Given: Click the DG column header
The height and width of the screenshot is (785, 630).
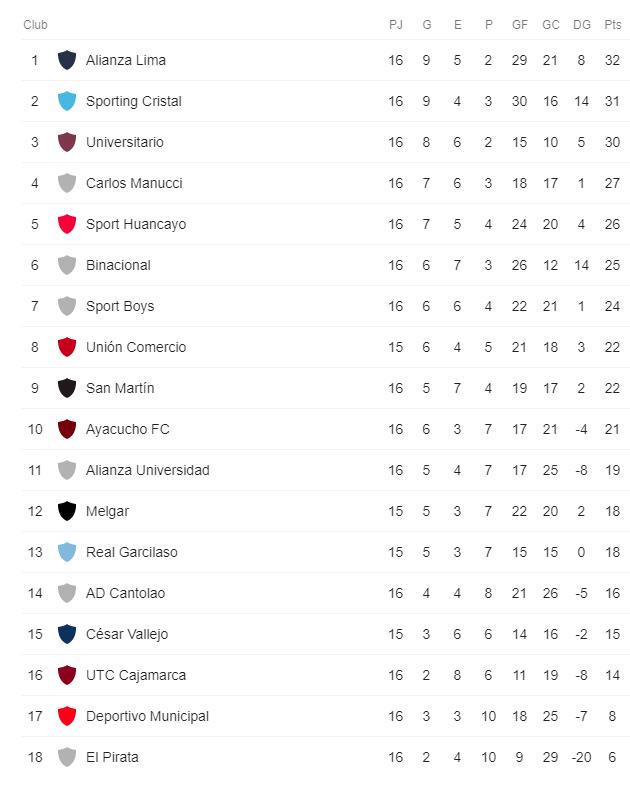Looking at the screenshot, I should click(582, 24).
